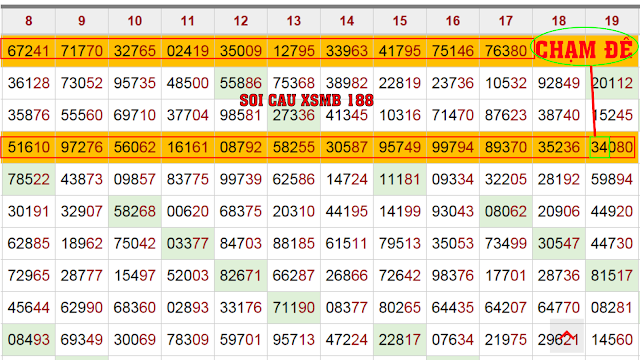Select column header 9
This screenshot has width=640, height=360.
pos(82,21)
